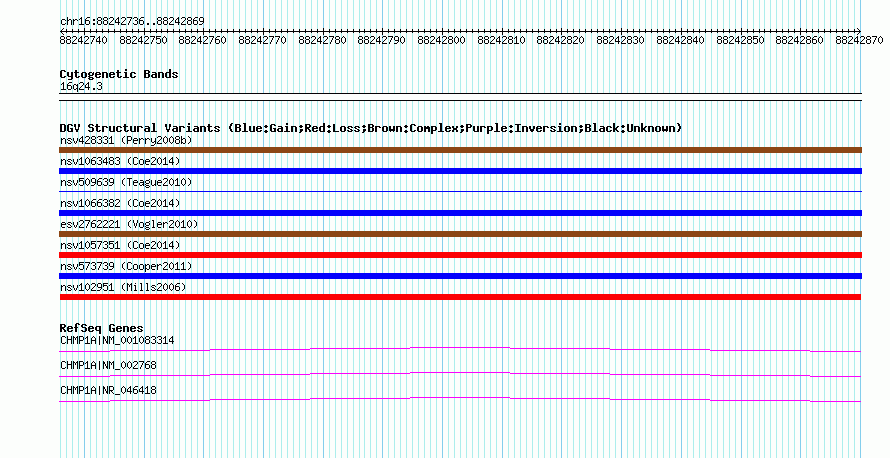Image resolution: width=890 pixels, height=458 pixels.
Task: Click the 16q24.3 band label
Action: point(81,86)
